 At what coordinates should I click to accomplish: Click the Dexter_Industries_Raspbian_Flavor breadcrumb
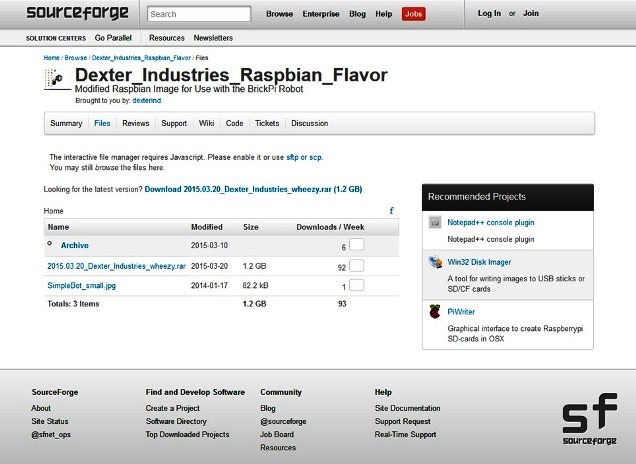tap(141, 58)
